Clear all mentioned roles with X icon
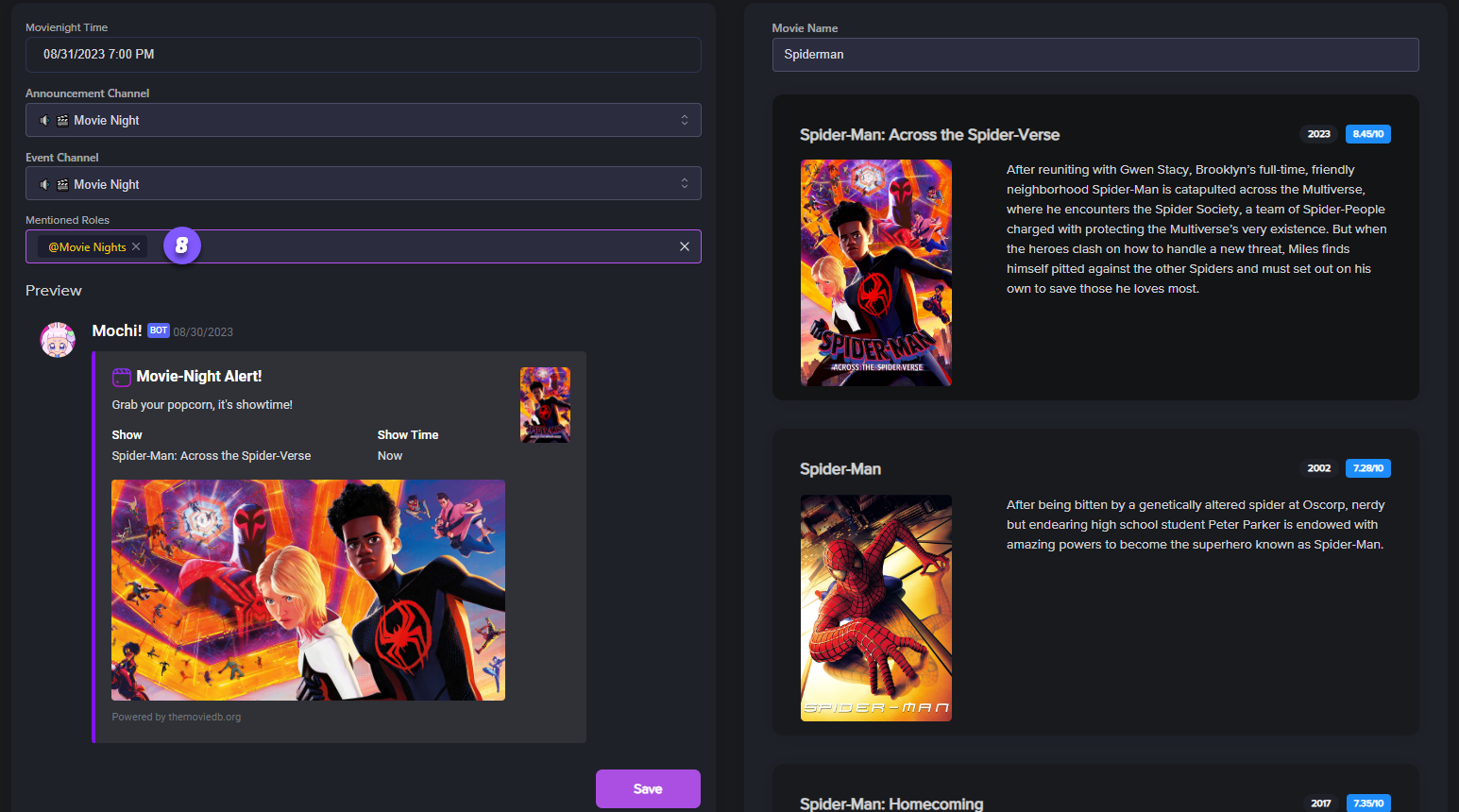1459x812 pixels. click(x=685, y=246)
